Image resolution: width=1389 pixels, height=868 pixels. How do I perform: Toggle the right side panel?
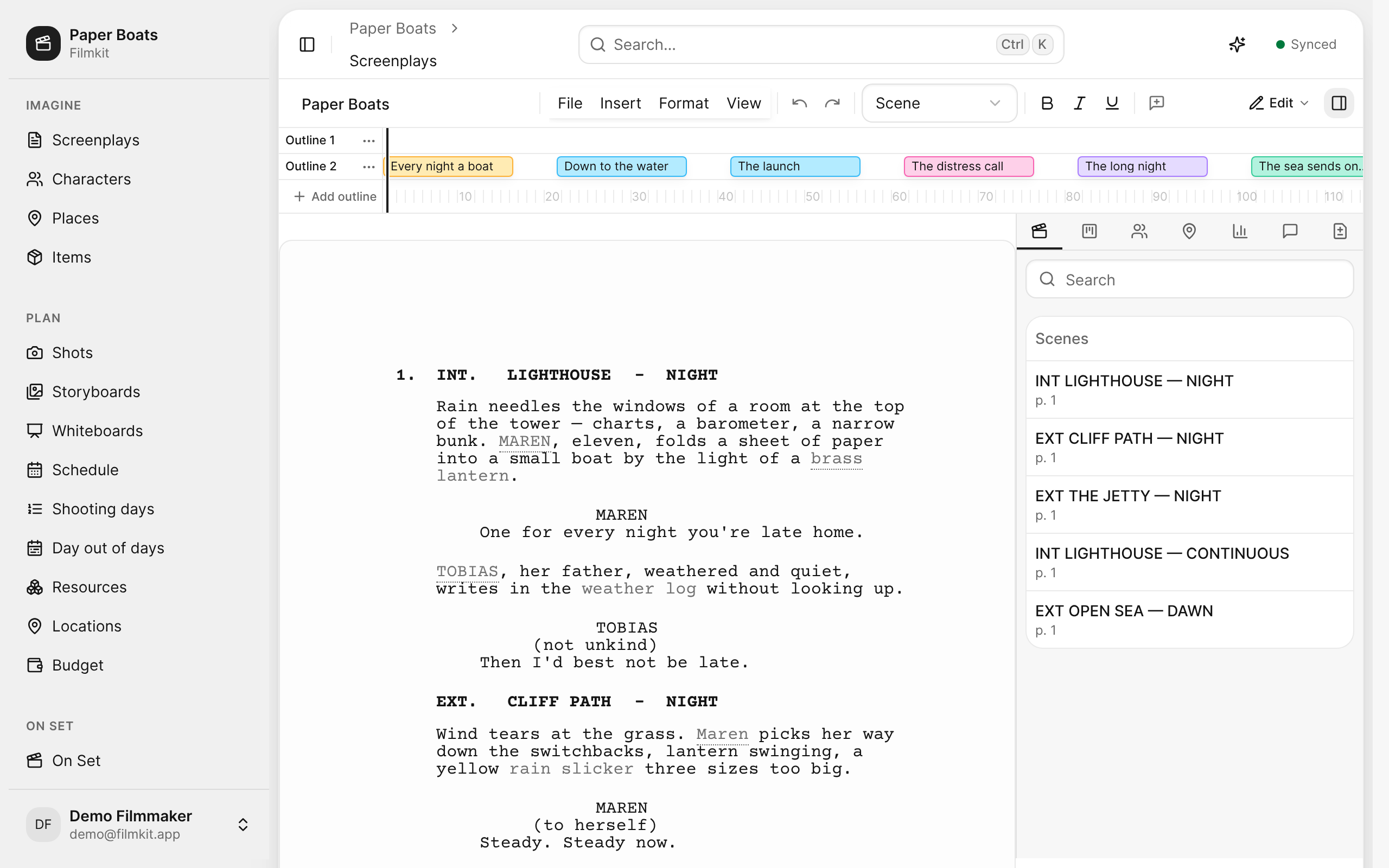(1339, 103)
